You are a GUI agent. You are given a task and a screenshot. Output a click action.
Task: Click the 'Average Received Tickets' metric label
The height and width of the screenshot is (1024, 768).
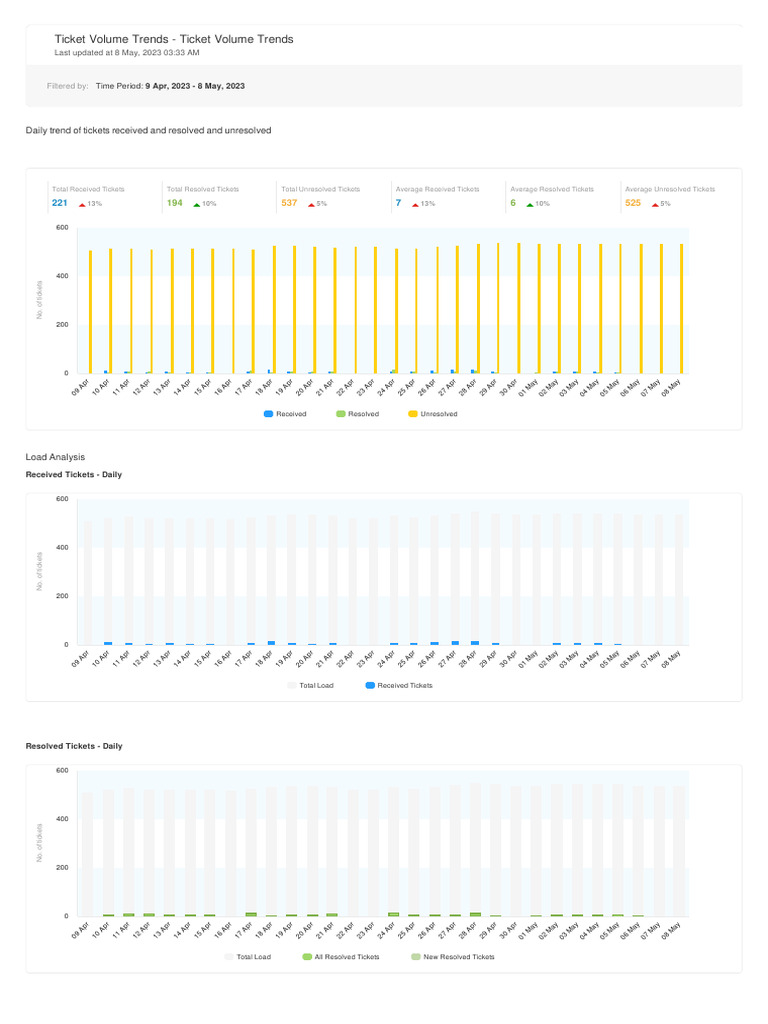[438, 189]
